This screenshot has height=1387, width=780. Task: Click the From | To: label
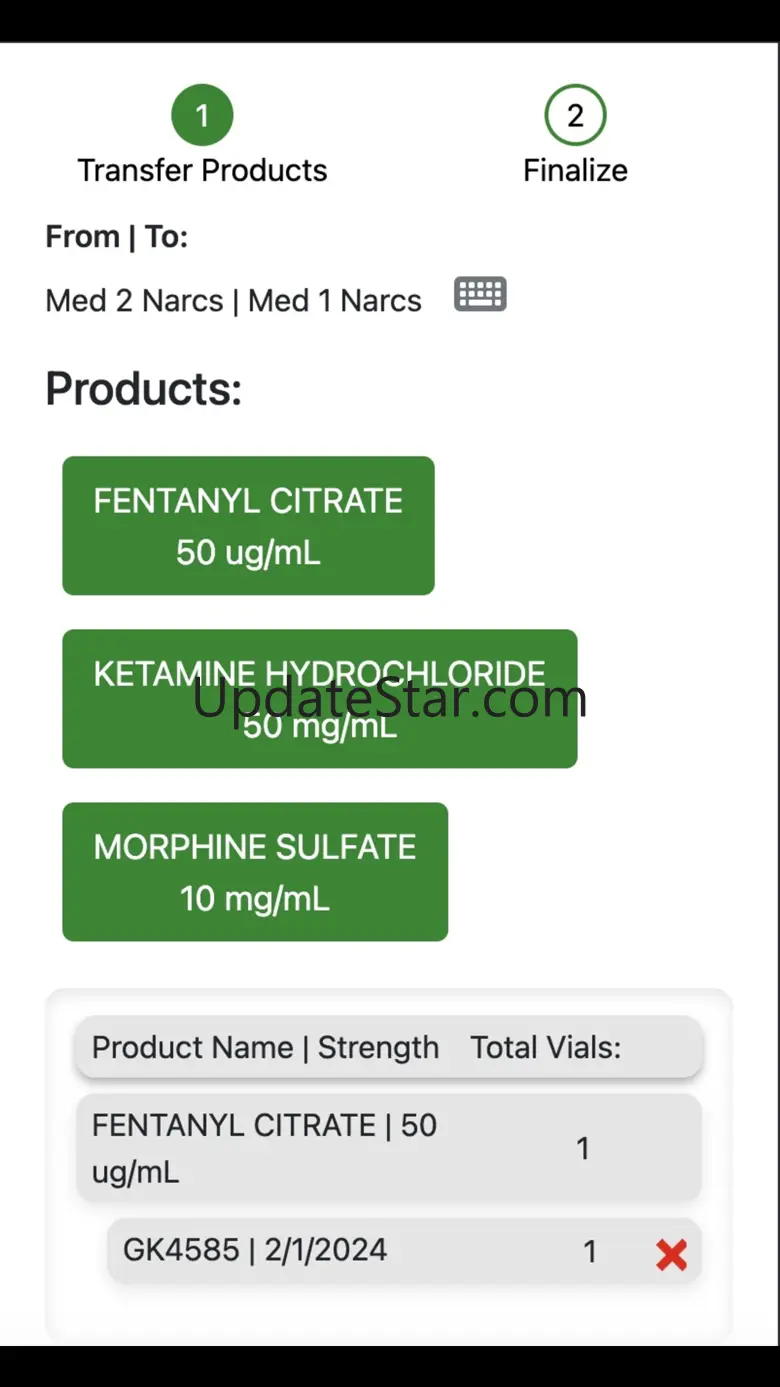tap(116, 237)
